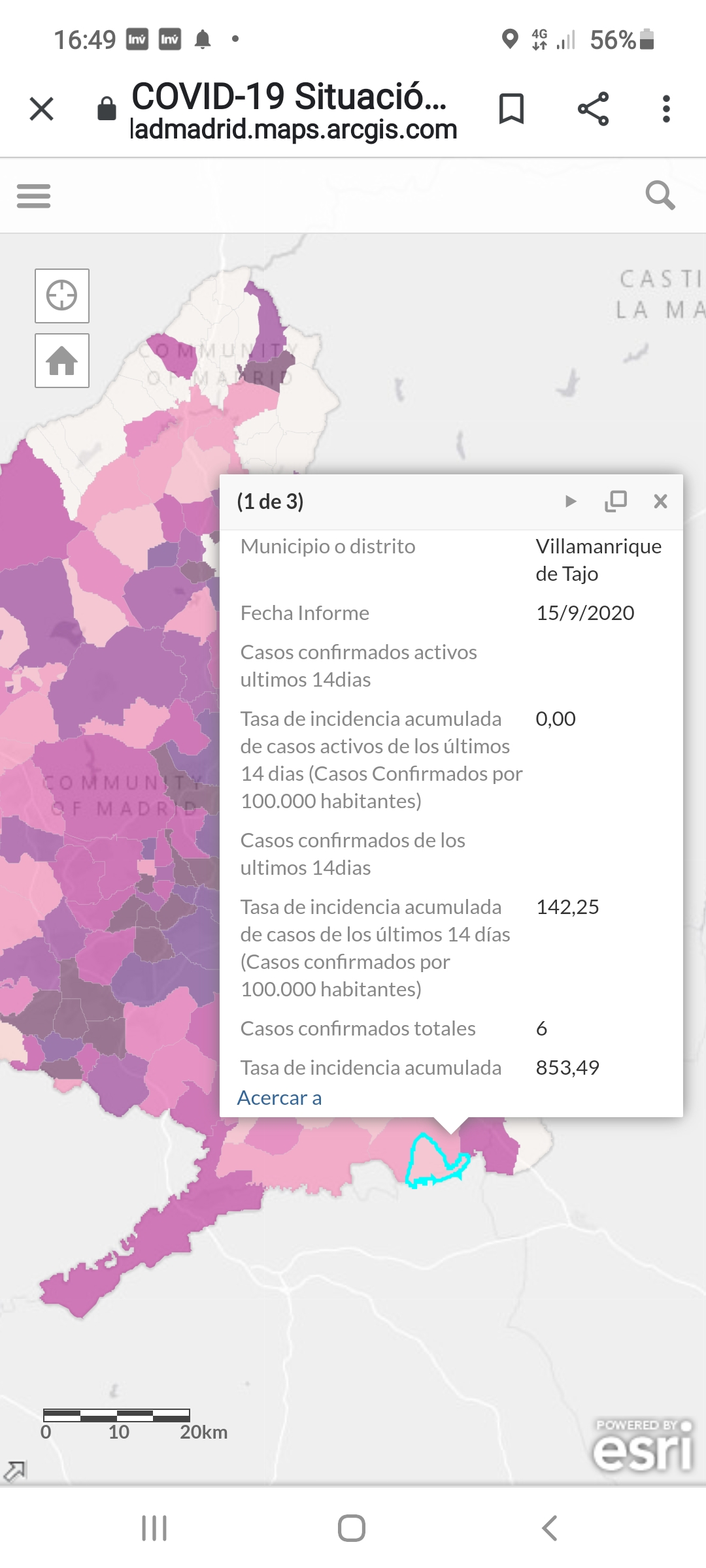Open the hamburger menu of the map app
This screenshot has width=706, height=1568.
pyautogui.click(x=33, y=195)
